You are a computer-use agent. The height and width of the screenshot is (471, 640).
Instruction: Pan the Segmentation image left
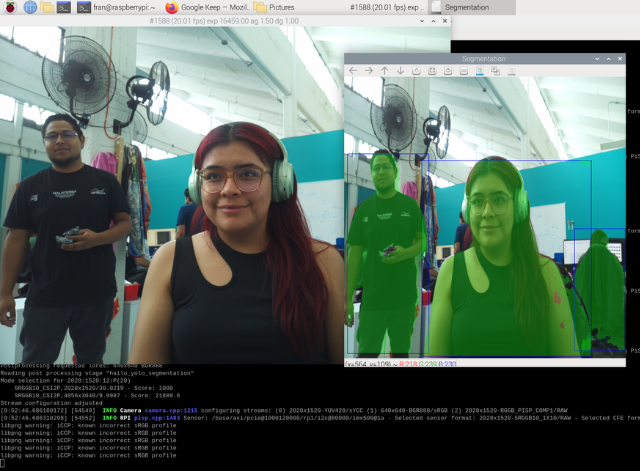click(x=353, y=71)
